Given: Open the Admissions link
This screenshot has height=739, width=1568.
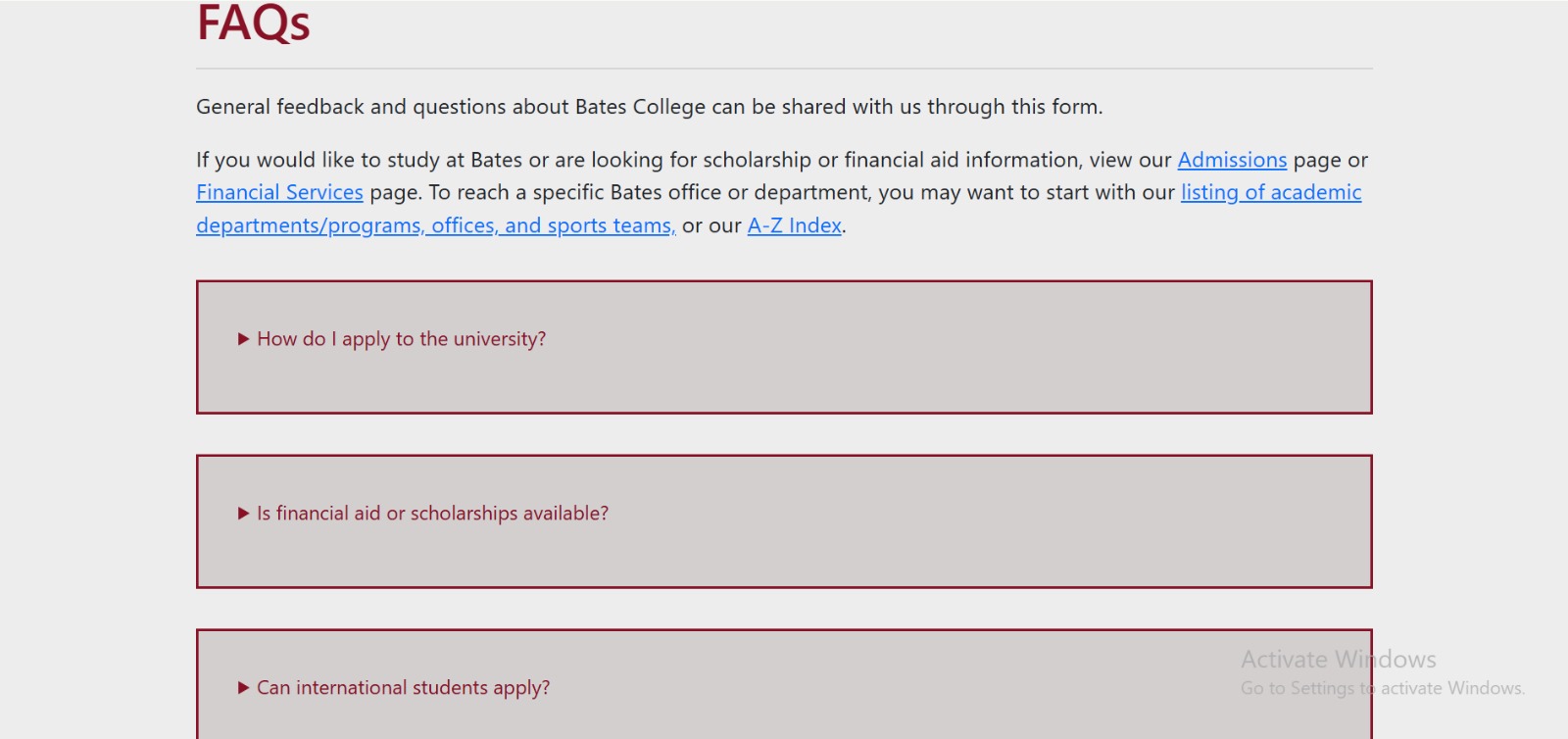Looking at the screenshot, I should (x=1232, y=160).
